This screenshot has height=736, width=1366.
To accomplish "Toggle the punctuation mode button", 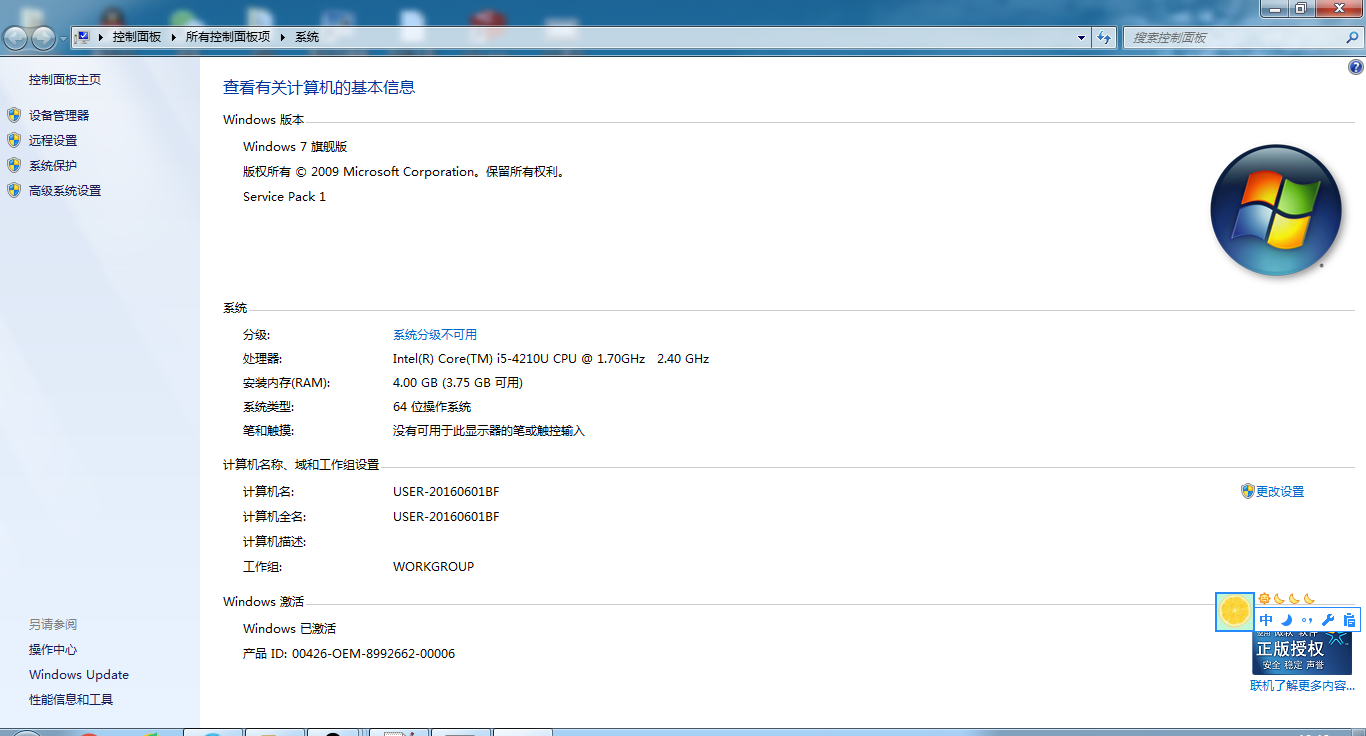I will click(1307, 620).
